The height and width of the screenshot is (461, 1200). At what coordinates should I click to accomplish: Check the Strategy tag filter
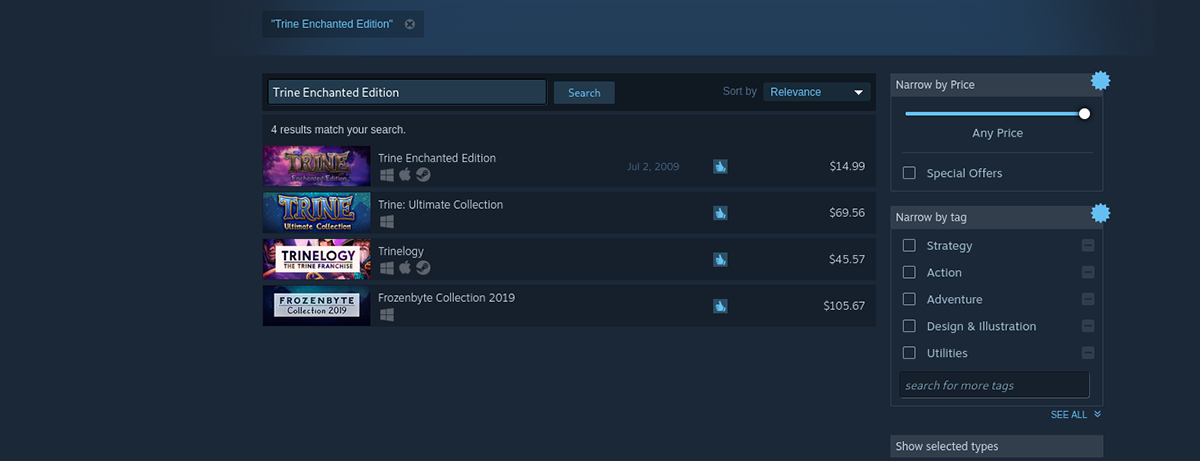click(909, 245)
